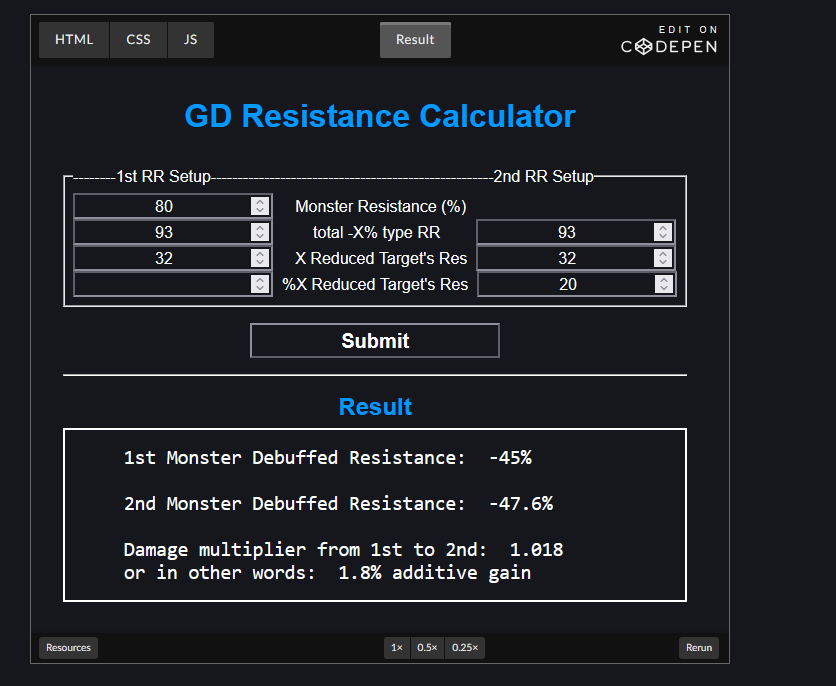Increment the Monster Resistance value 80
The width and height of the screenshot is (836, 686).
[x=260, y=202]
